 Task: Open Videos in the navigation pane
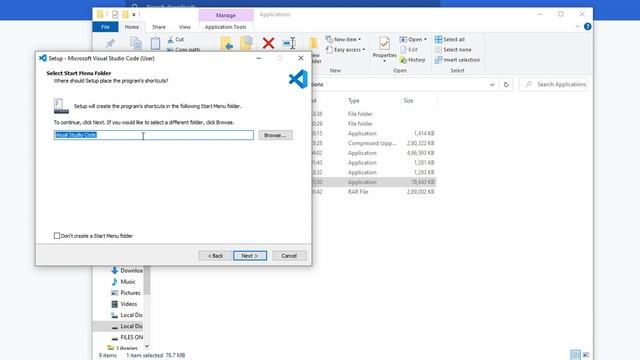pyautogui.click(x=124, y=304)
